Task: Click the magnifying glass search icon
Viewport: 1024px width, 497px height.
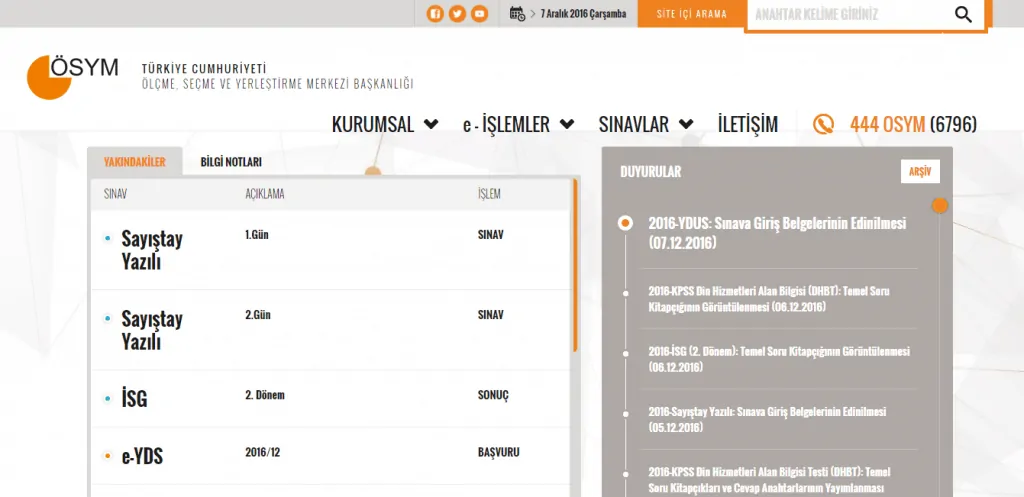Action: (x=963, y=14)
